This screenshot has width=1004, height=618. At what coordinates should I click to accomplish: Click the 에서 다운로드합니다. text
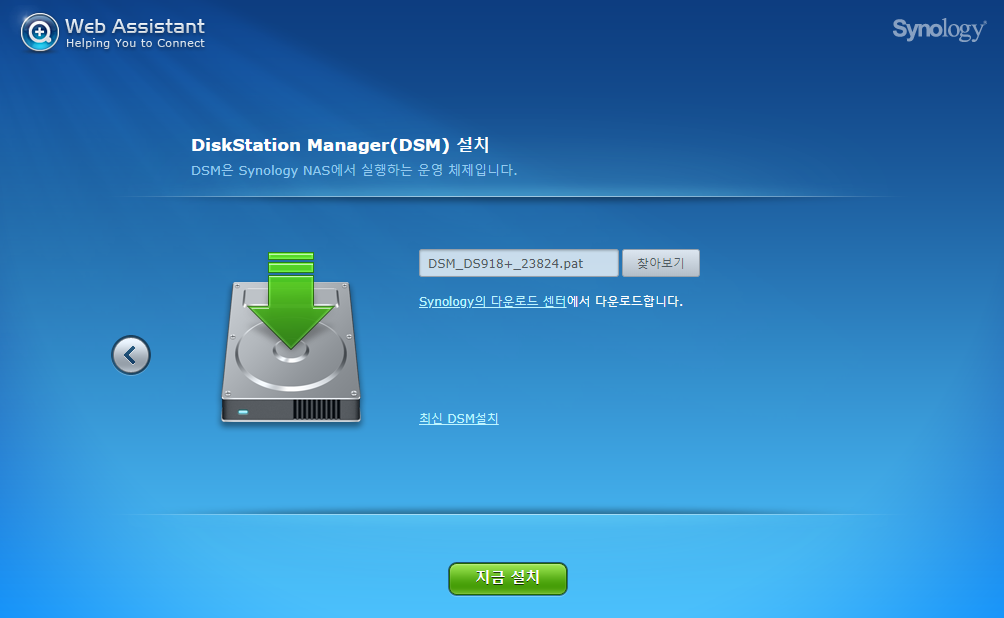pyautogui.click(x=625, y=301)
